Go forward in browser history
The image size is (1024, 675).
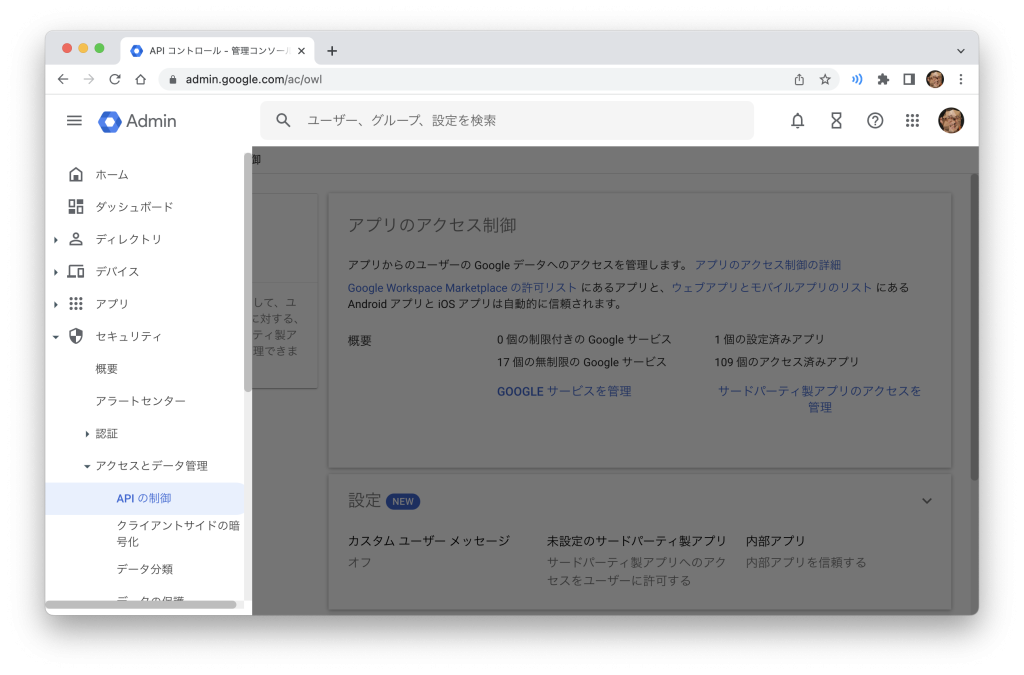point(89,79)
